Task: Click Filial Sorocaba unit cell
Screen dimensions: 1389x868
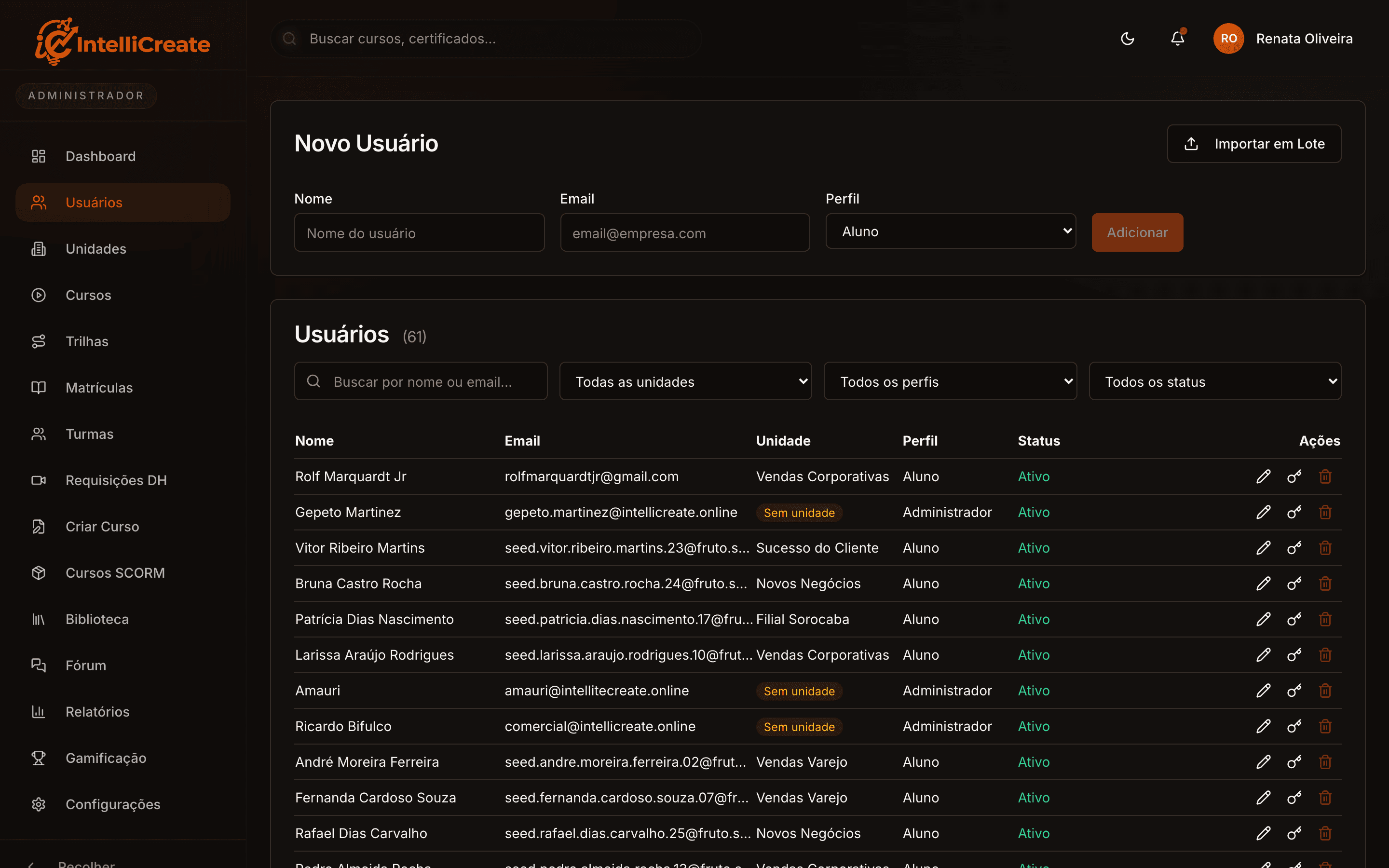Action: [803, 619]
